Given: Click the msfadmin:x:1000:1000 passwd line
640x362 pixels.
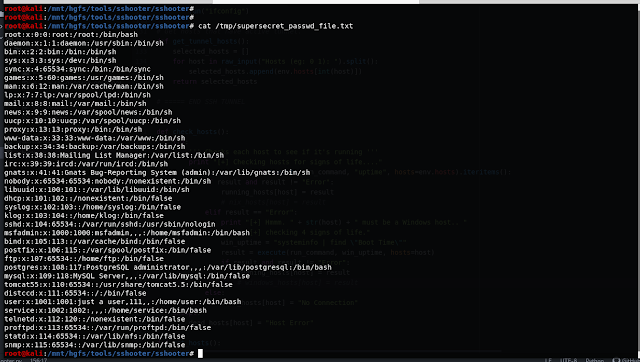Looking at the screenshot, I should (x=127, y=233).
